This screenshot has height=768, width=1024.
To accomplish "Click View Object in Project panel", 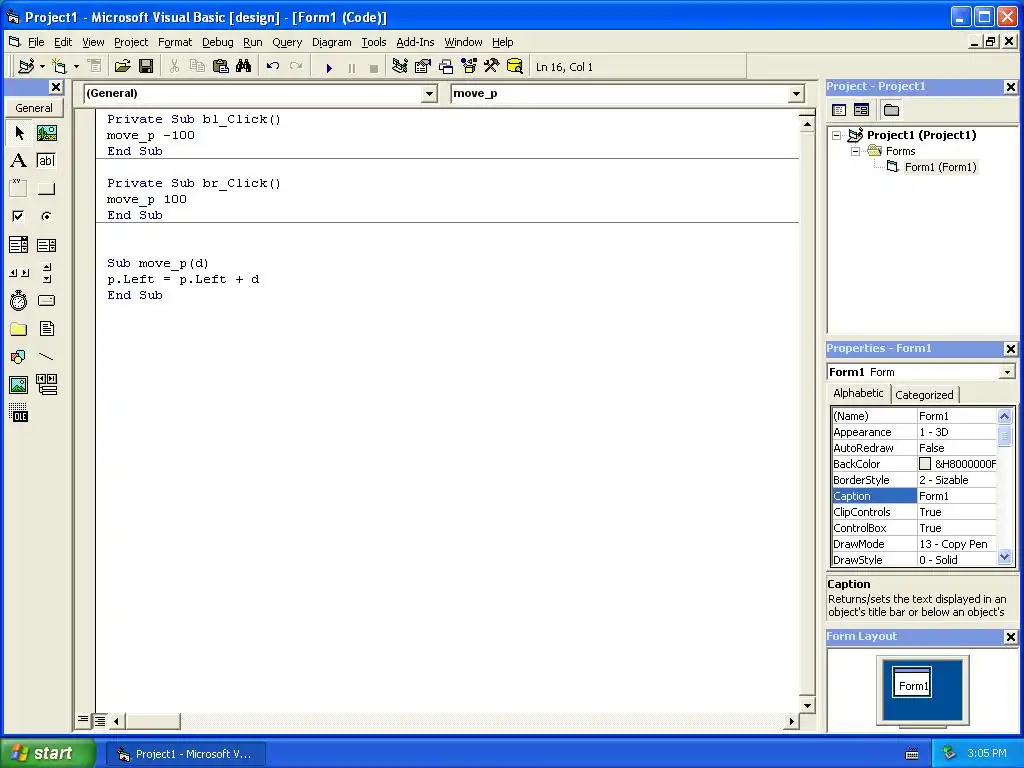I will 861,110.
